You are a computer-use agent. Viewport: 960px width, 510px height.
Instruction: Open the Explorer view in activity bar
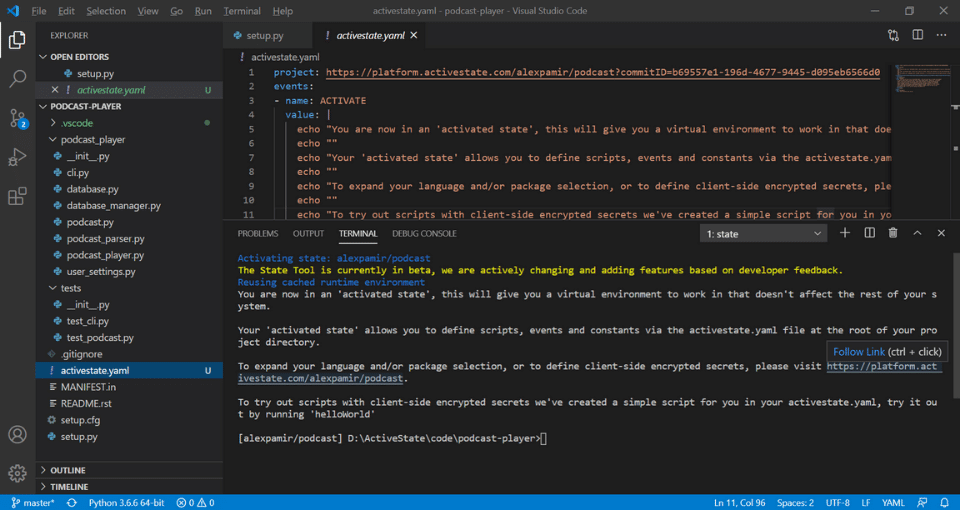pyautogui.click(x=17, y=40)
